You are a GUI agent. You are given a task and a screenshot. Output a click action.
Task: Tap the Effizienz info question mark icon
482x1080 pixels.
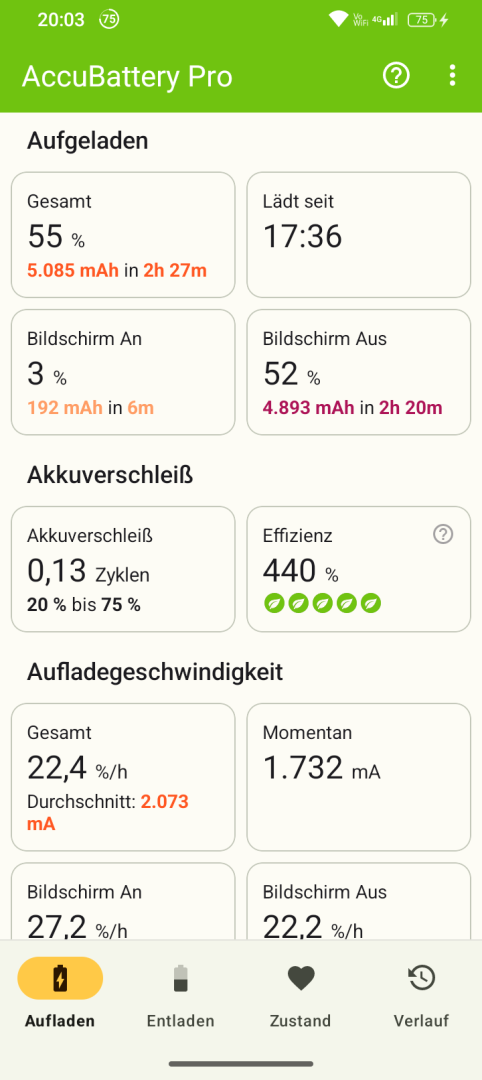click(443, 534)
